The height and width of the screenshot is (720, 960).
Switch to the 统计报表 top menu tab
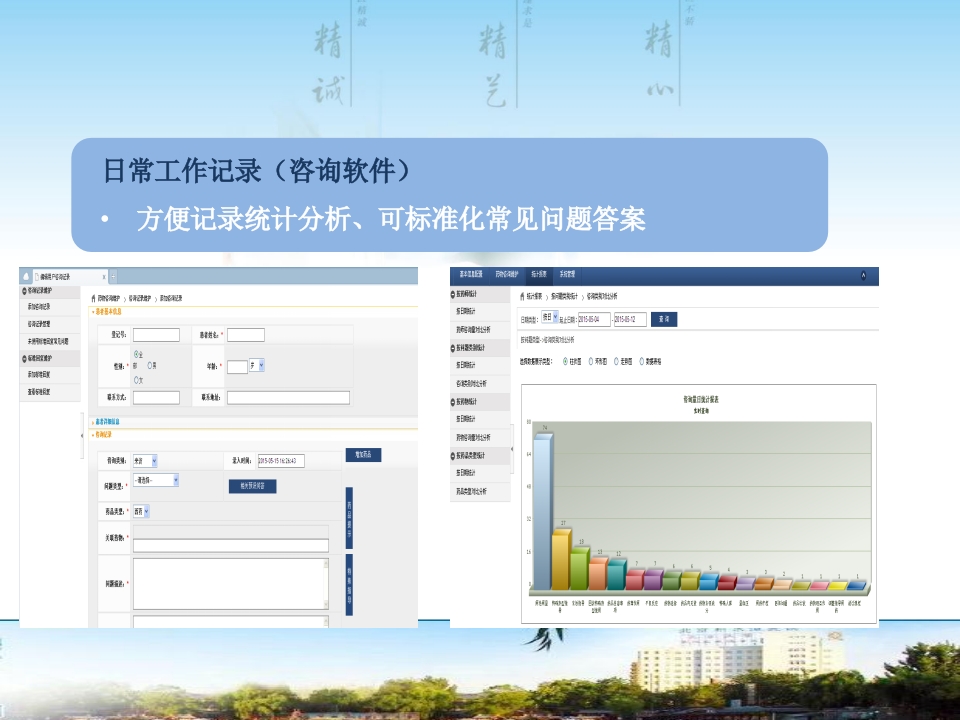(x=537, y=274)
